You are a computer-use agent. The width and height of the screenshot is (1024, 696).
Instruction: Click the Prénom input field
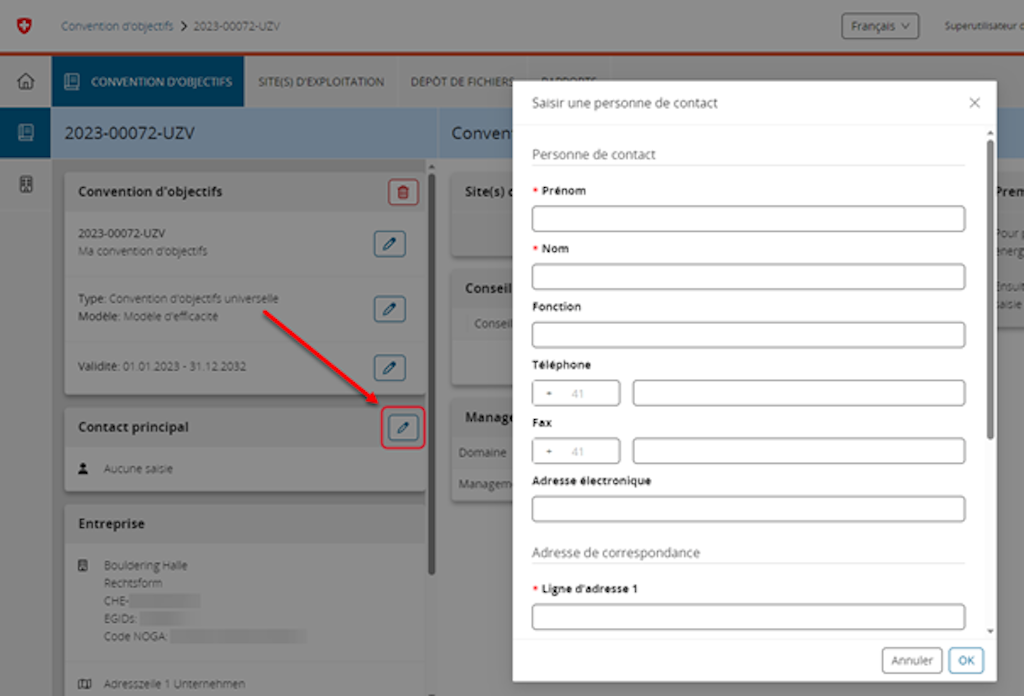click(x=748, y=219)
